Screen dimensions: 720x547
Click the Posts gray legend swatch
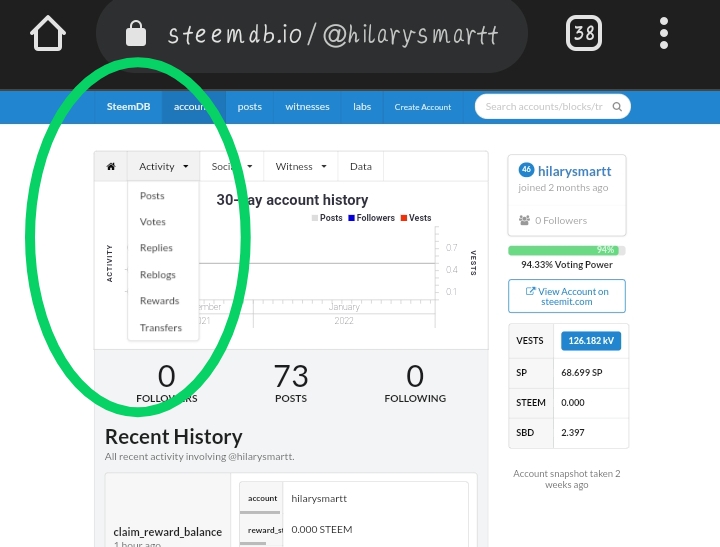[315, 218]
